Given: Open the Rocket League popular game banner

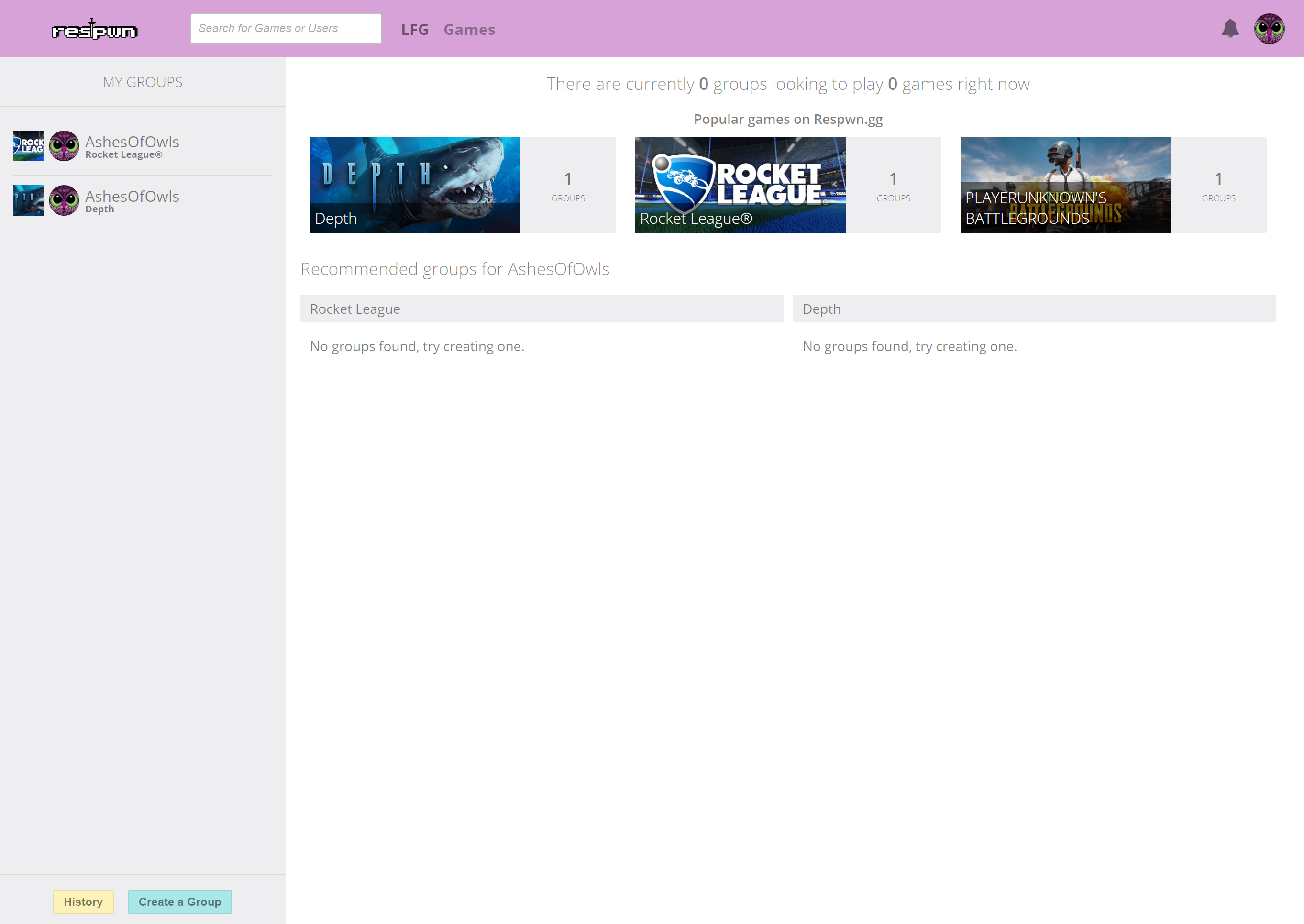Looking at the screenshot, I should (x=740, y=185).
